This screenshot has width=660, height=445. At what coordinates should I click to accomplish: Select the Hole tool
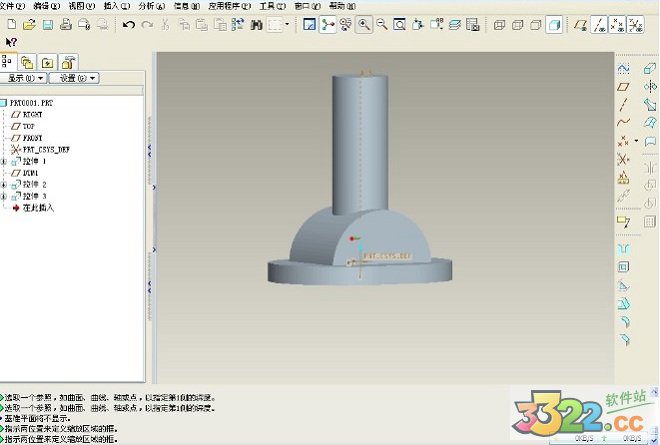point(623,249)
